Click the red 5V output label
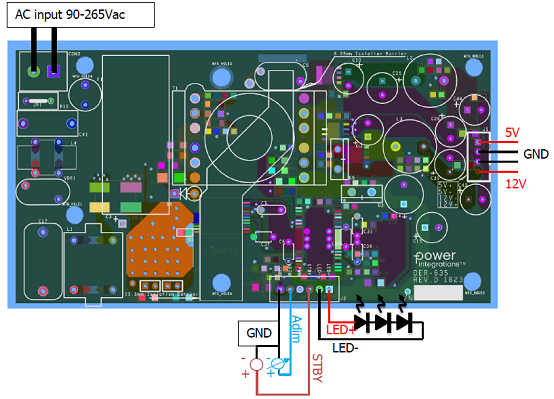This screenshot has height=399, width=554. [x=512, y=133]
